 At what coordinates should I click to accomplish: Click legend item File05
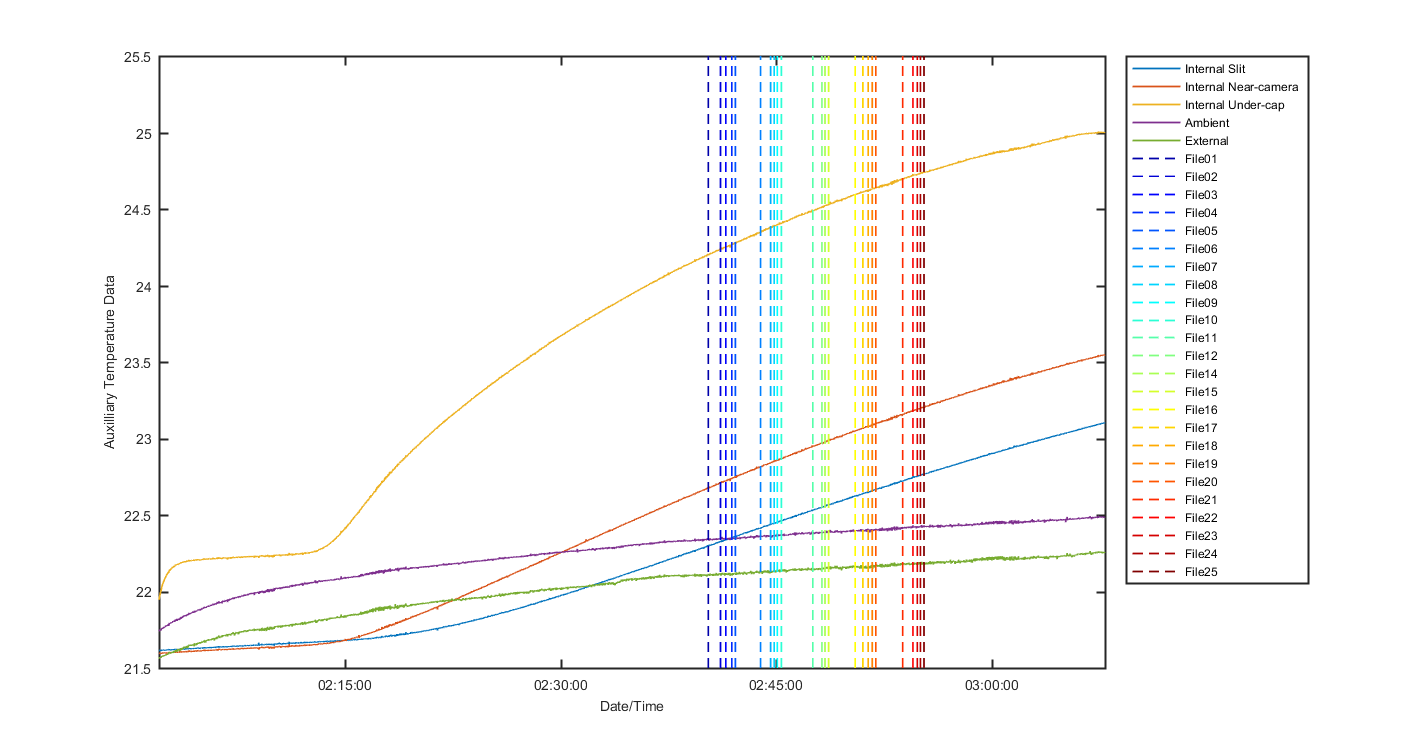(x=1201, y=231)
